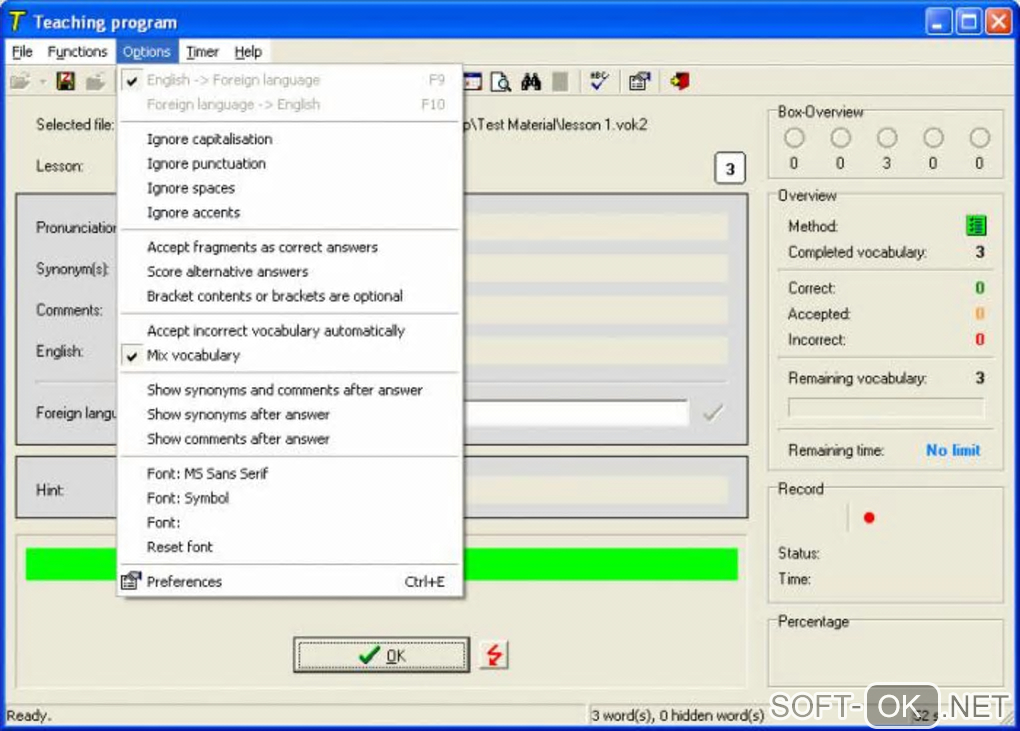Uncheck Mix vocabulary

pyautogui.click(x=290, y=356)
